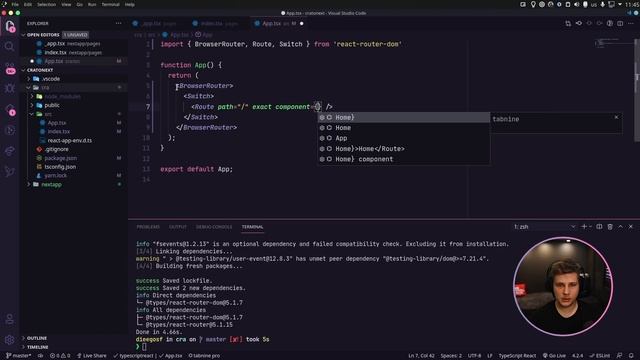Open yarn.lock in the file tree

click(x=56, y=176)
